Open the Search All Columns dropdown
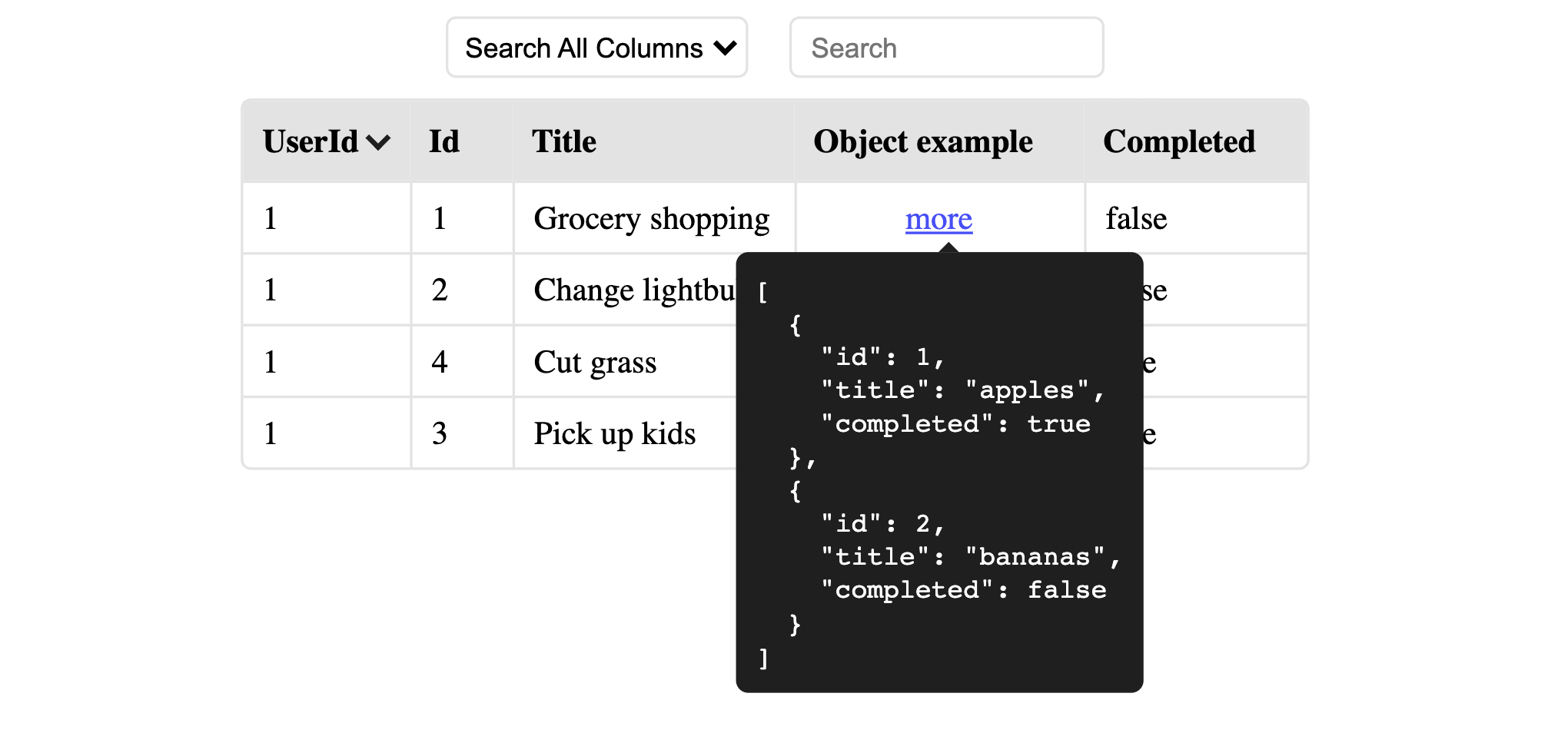This screenshot has width=1568, height=733. pyautogui.click(x=596, y=48)
